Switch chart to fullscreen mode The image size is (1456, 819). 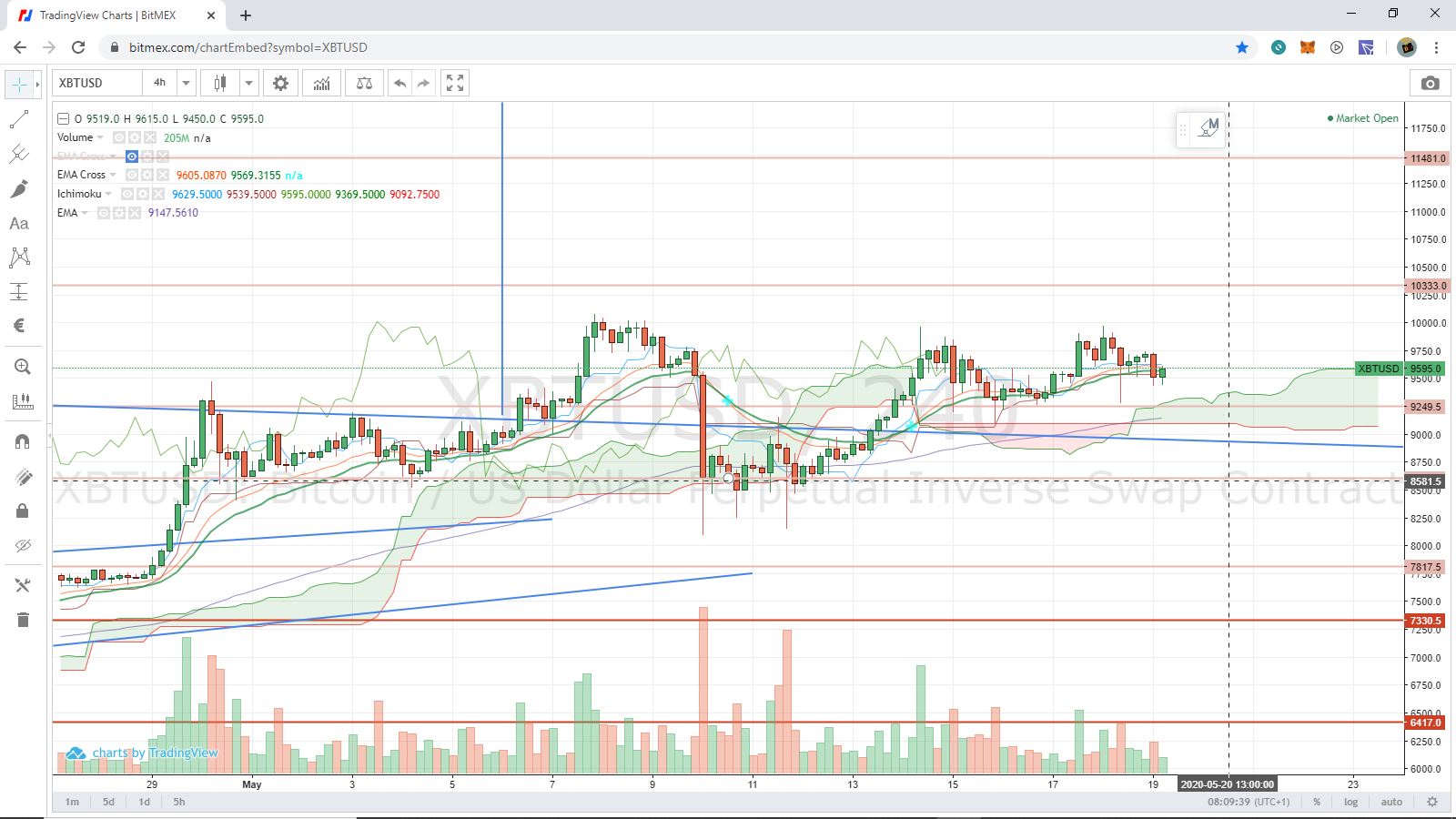point(455,83)
